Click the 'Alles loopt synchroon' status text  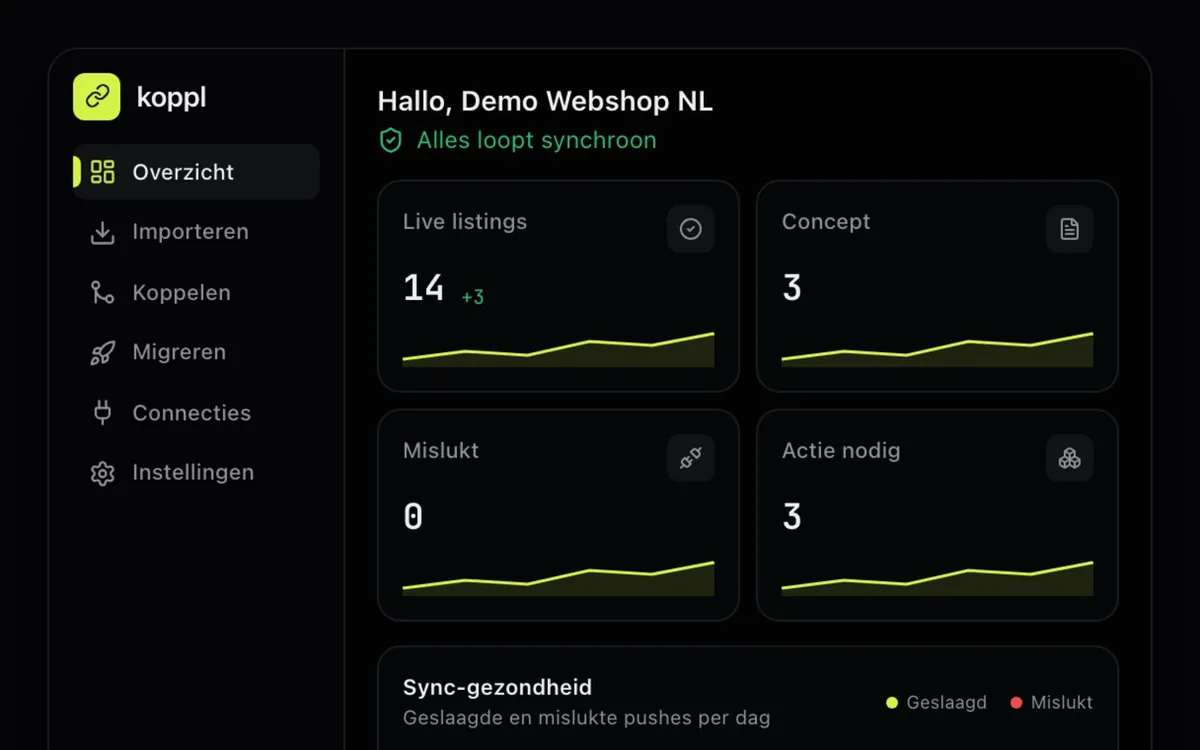coord(537,140)
